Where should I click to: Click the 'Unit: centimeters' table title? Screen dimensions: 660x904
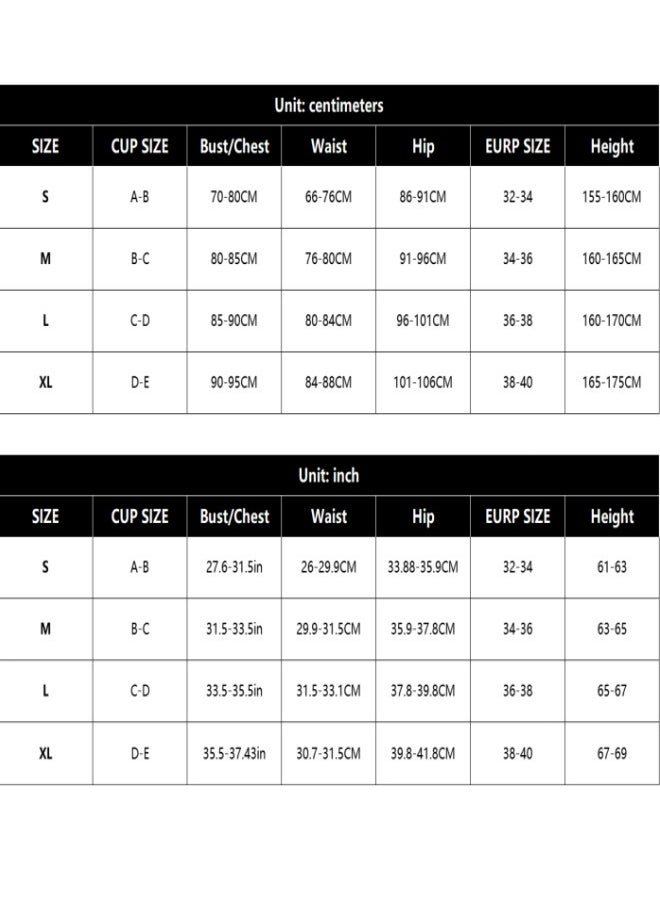coord(329,106)
